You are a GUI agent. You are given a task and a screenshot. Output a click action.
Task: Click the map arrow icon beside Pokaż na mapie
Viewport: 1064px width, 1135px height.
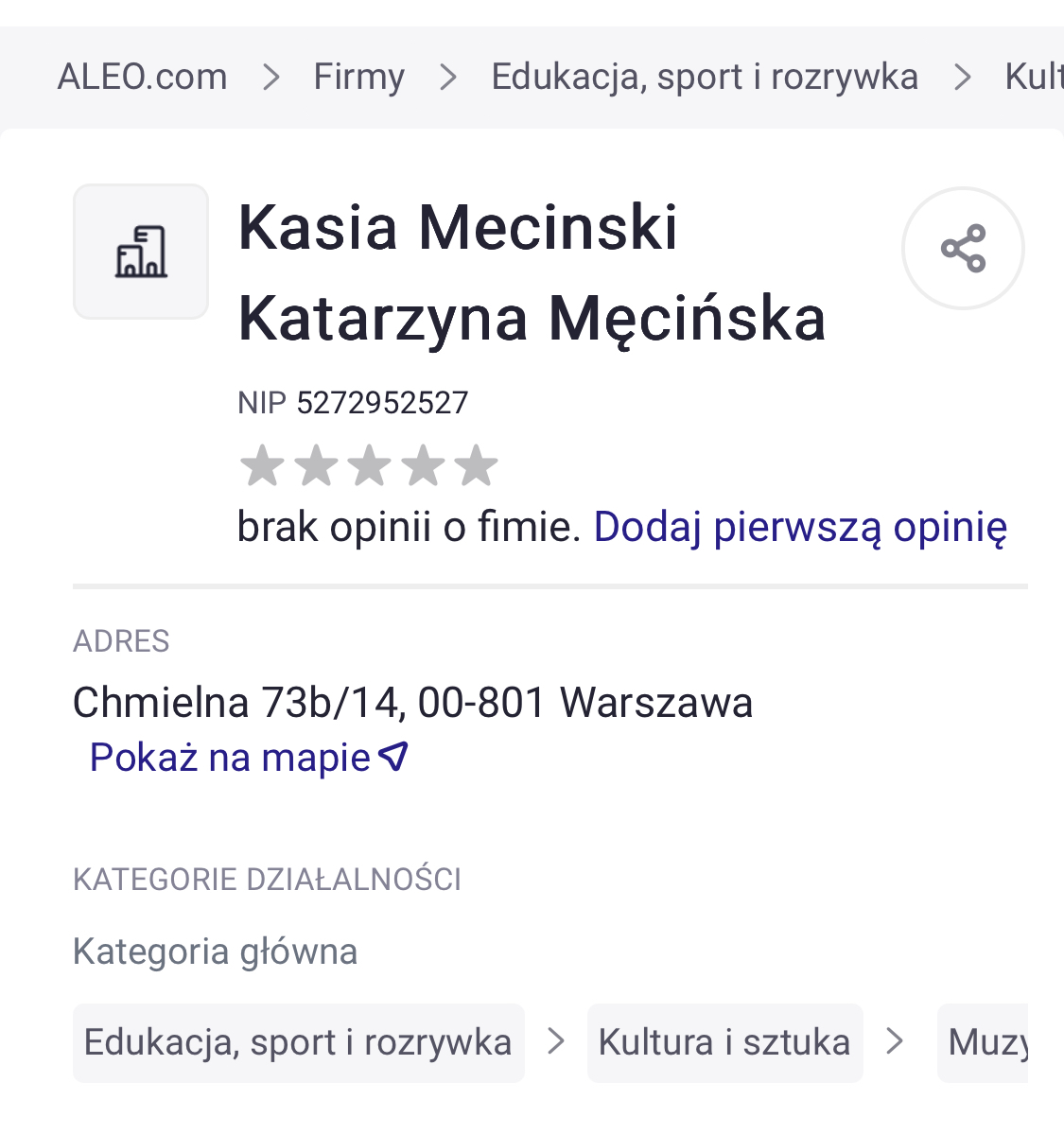(x=393, y=756)
